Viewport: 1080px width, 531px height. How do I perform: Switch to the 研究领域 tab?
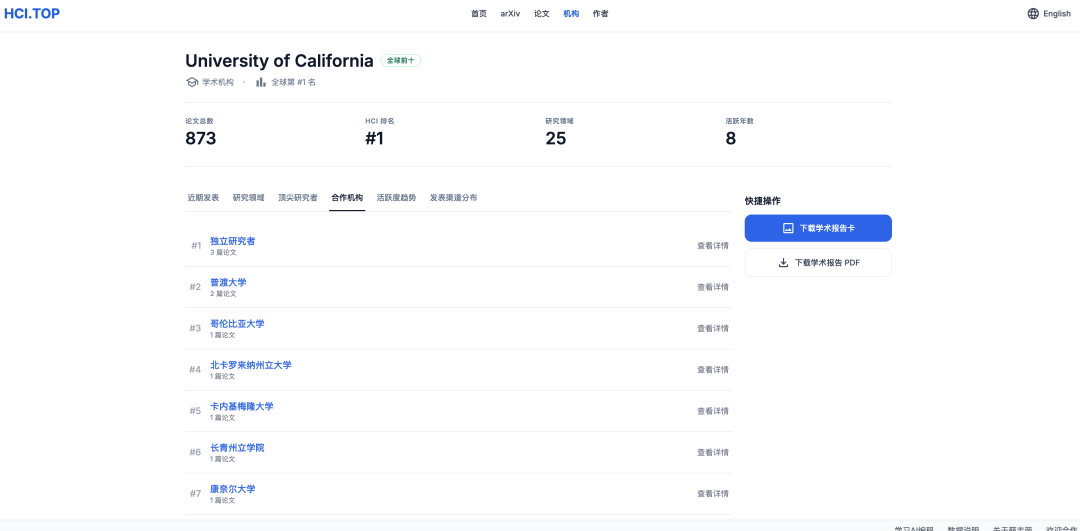click(249, 198)
